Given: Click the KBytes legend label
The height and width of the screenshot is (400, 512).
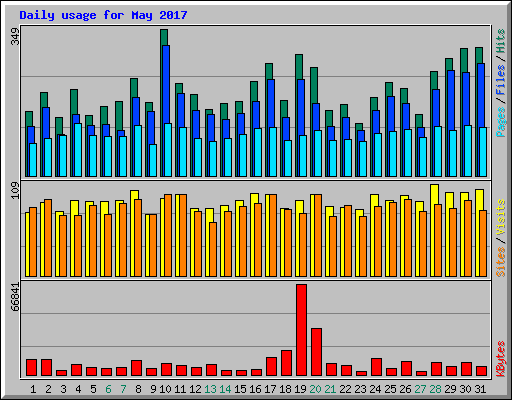Looking at the screenshot, I should coord(501,359).
